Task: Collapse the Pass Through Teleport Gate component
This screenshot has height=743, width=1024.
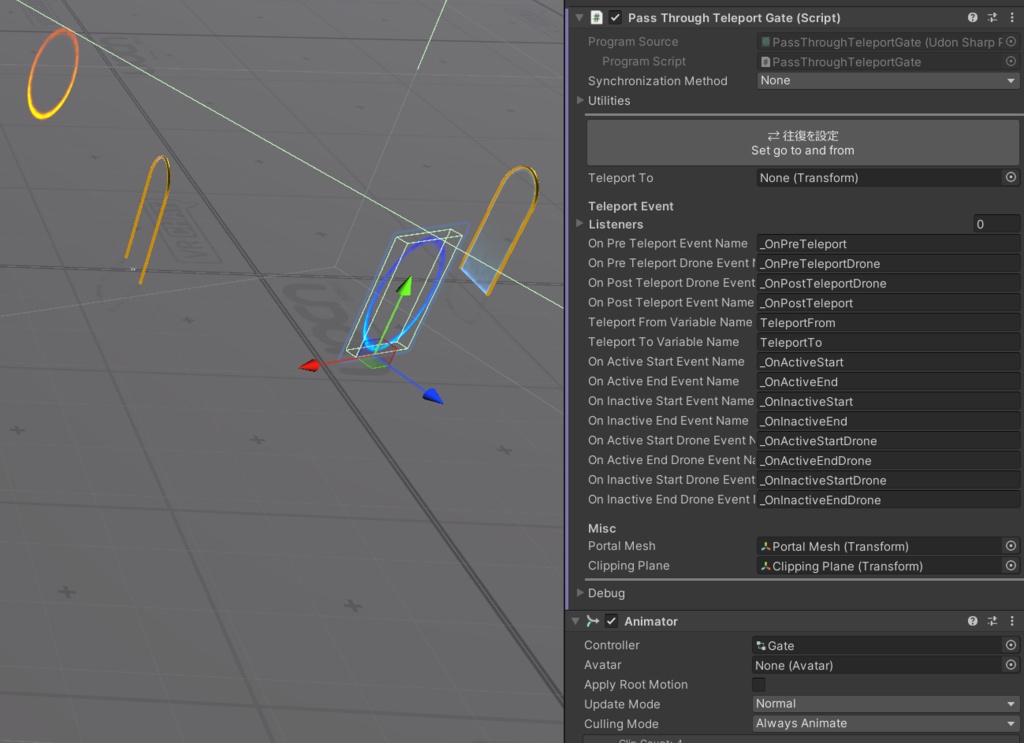Action: click(579, 18)
